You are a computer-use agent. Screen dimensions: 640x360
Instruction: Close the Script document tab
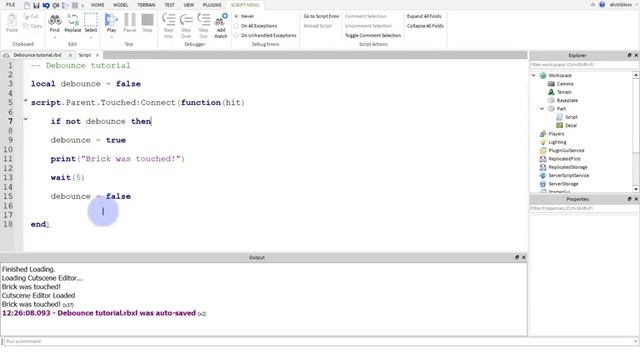click(x=98, y=55)
